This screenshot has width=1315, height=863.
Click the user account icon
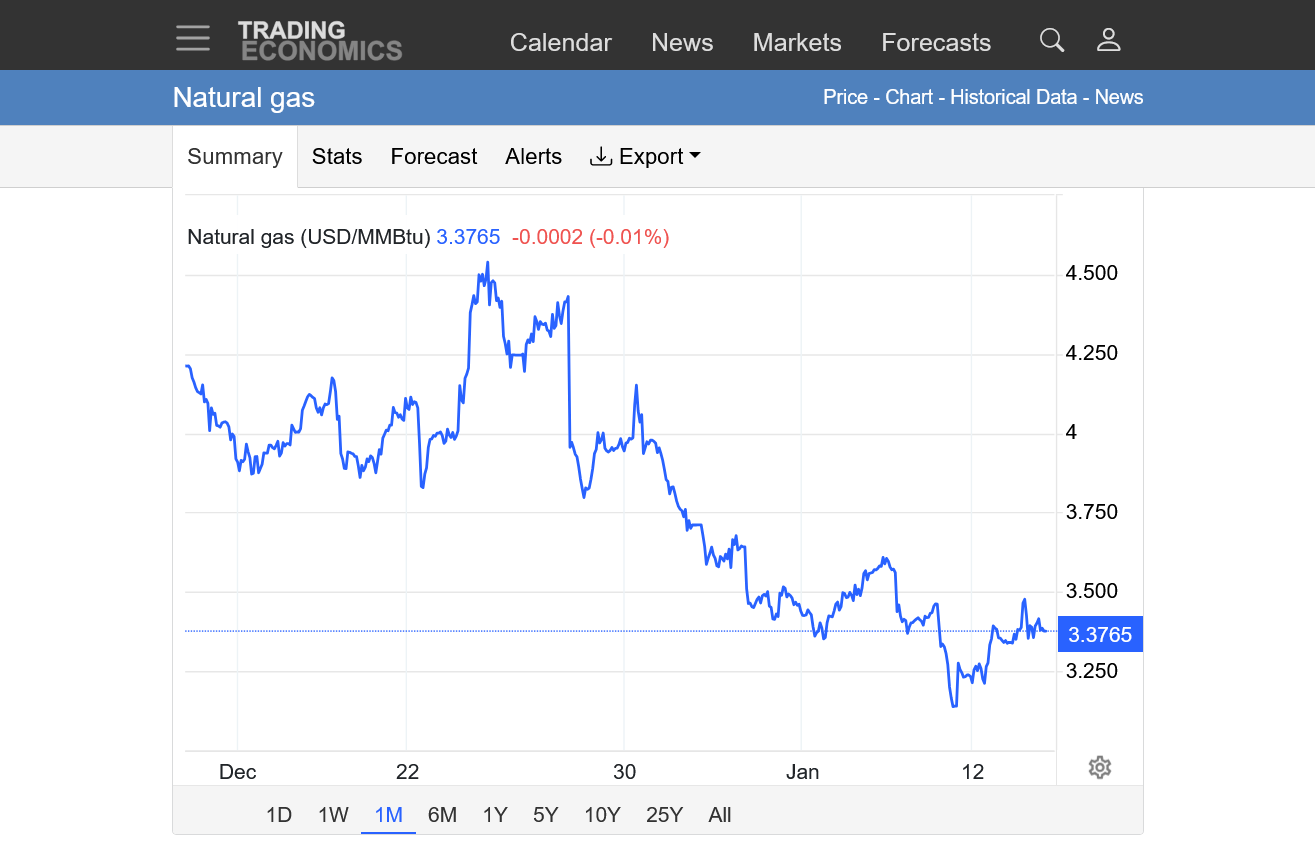(x=1108, y=40)
